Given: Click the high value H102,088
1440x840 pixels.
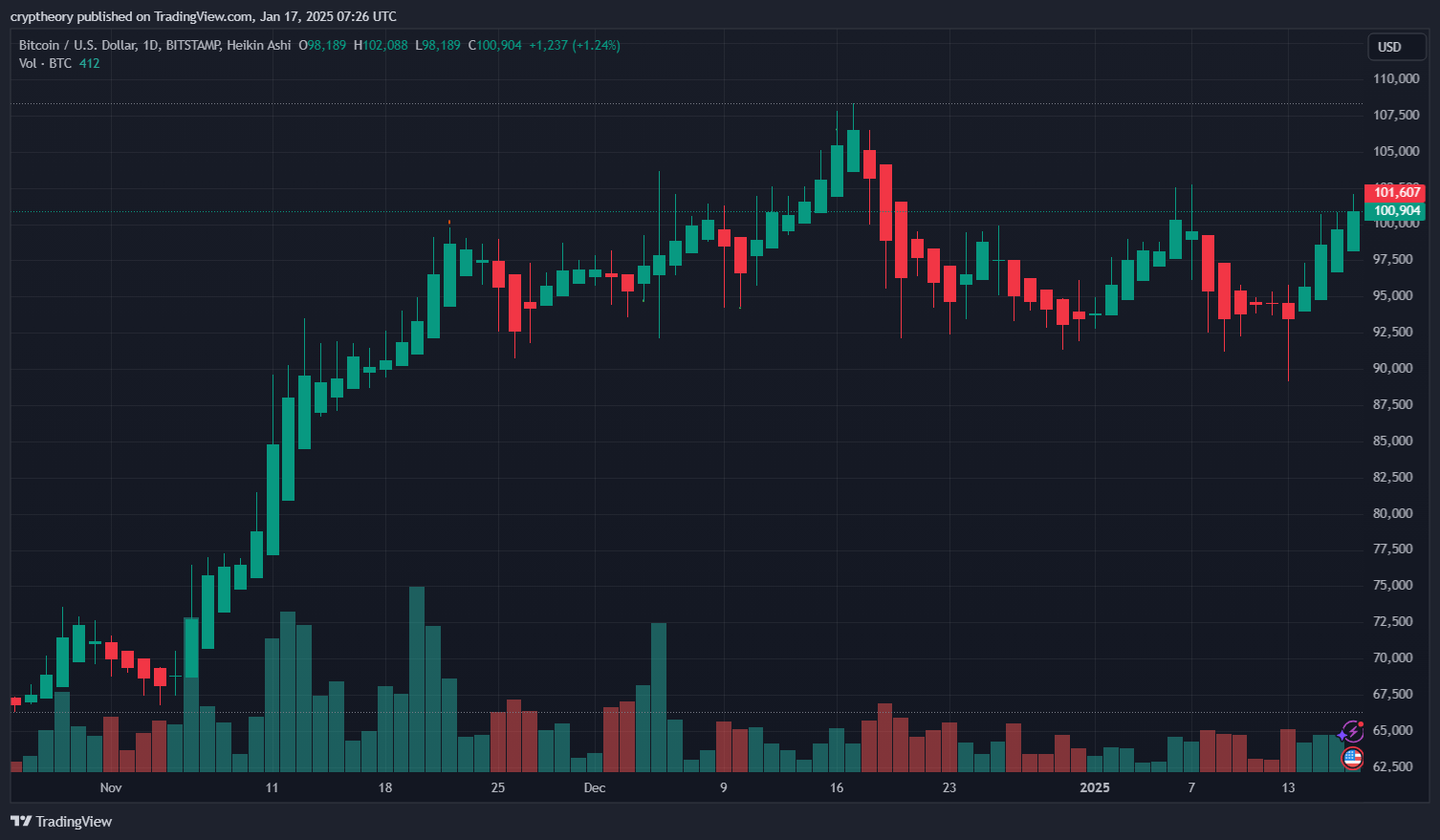Looking at the screenshot, I should [x=381, y=45].
